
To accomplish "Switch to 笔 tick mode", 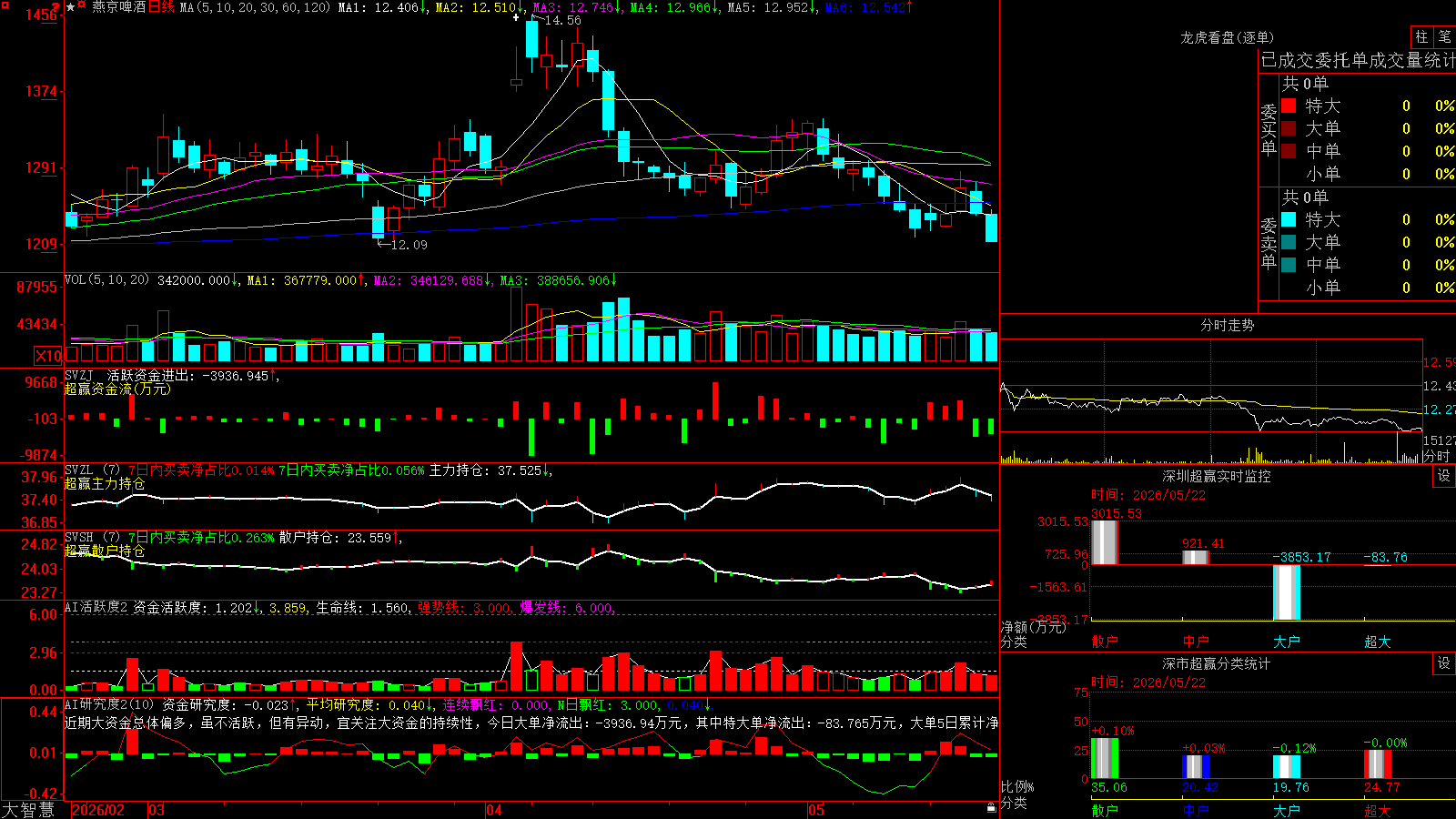I will pos(1444,36).
